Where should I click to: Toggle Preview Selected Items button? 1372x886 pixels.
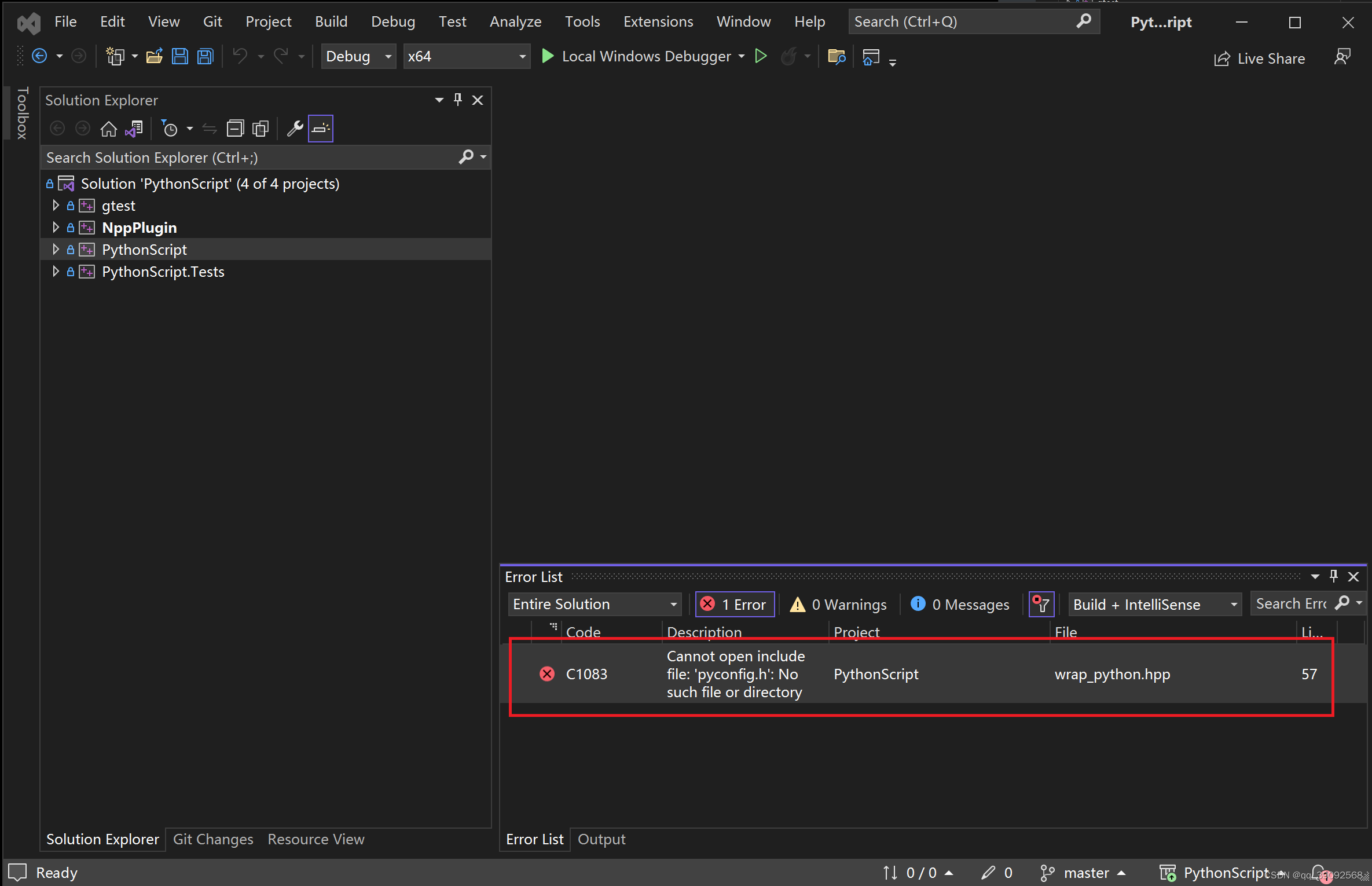tap(321, 129)
